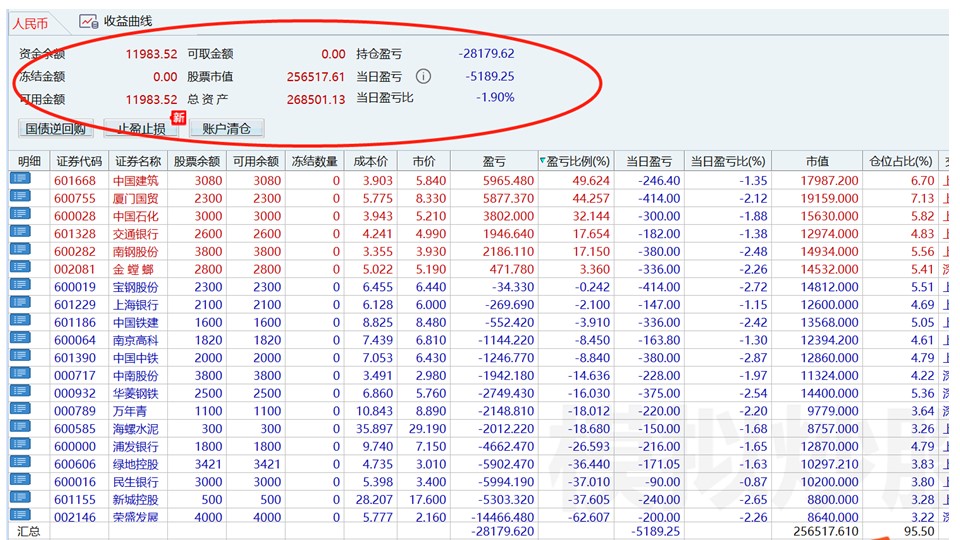Click total assets value 268501.13
Screen dimensions: 960x540
pos(316,99)
